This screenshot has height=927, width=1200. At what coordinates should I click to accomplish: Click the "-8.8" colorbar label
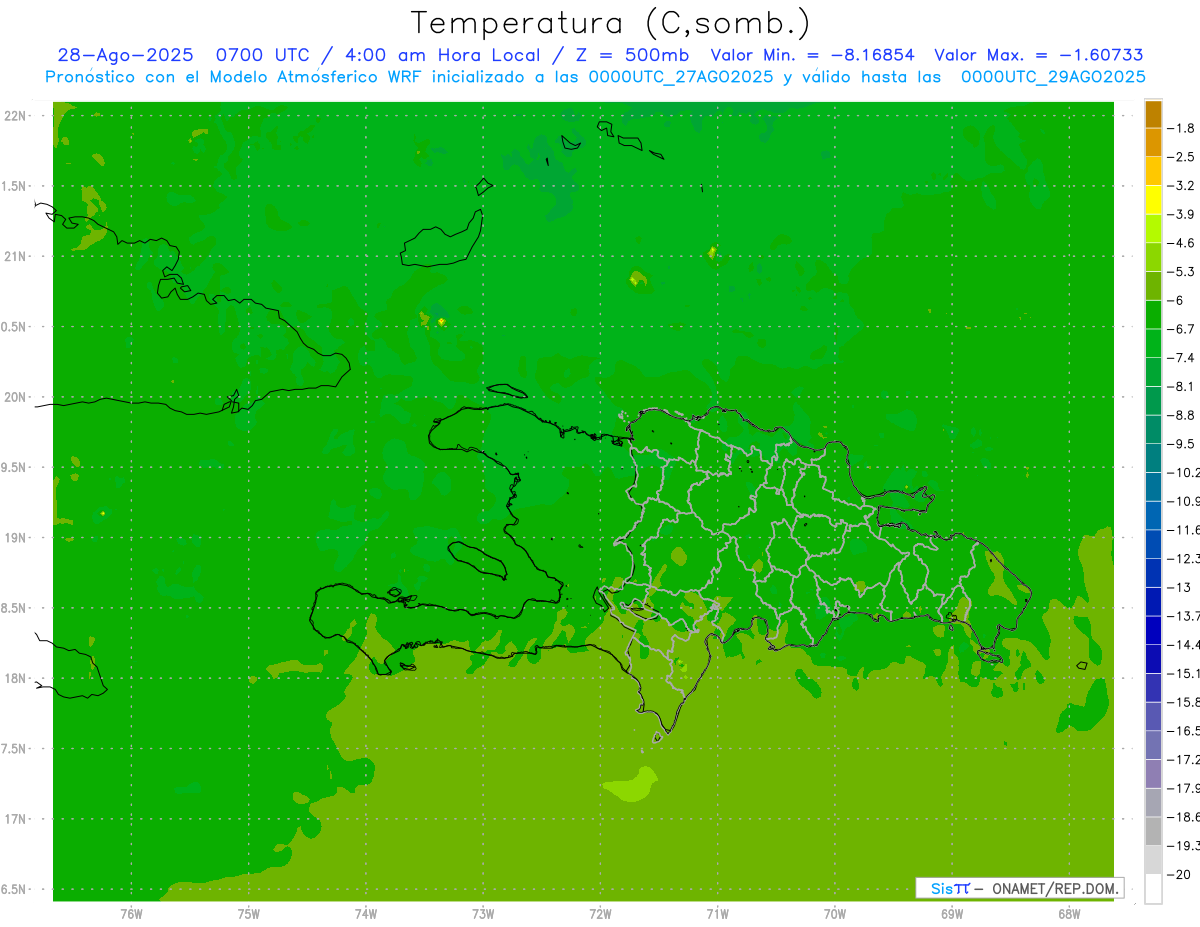[x=1182, y=415]
